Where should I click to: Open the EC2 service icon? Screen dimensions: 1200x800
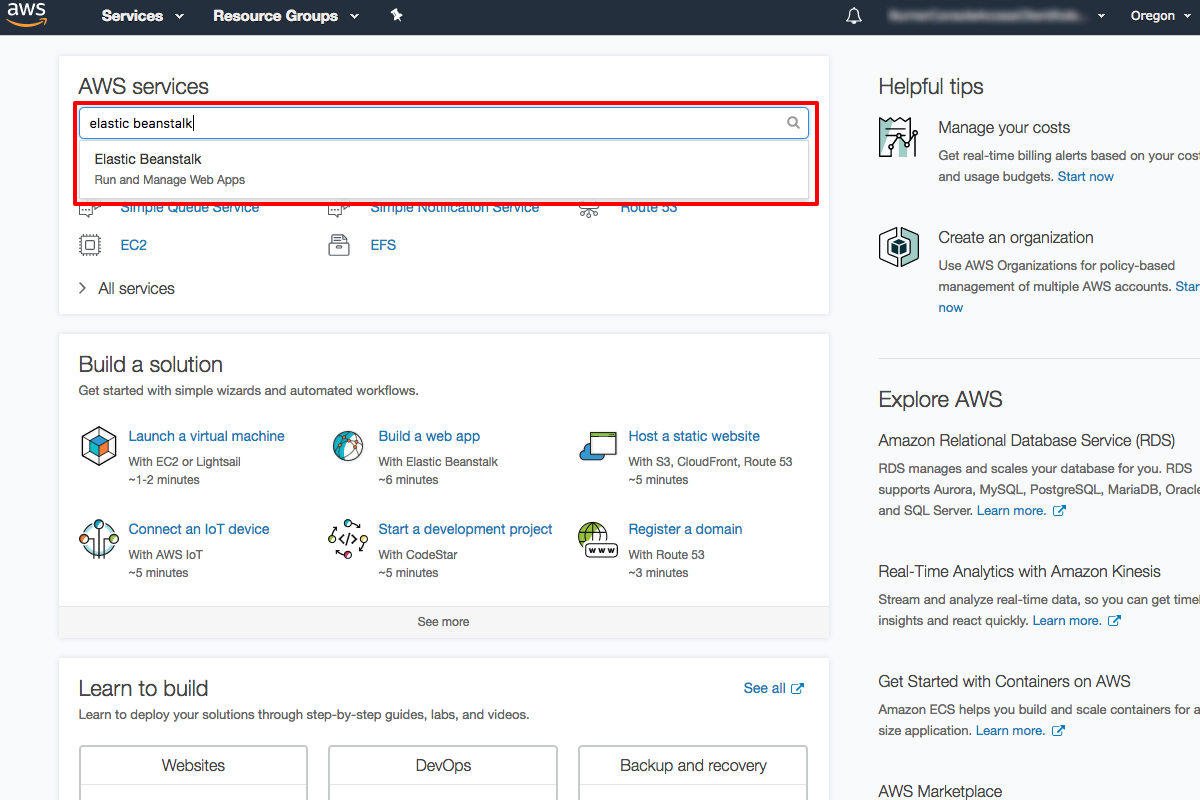pos(90,244)
